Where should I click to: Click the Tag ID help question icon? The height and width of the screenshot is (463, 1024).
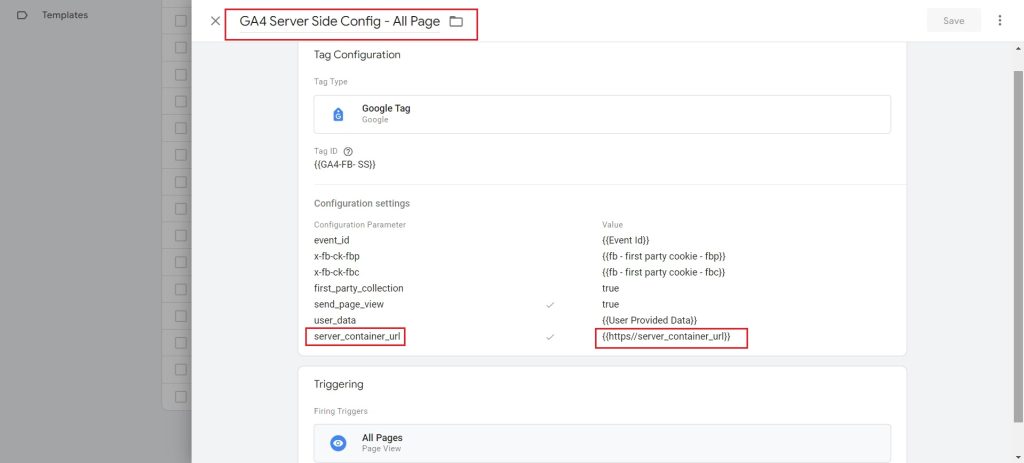pos(348,151)
